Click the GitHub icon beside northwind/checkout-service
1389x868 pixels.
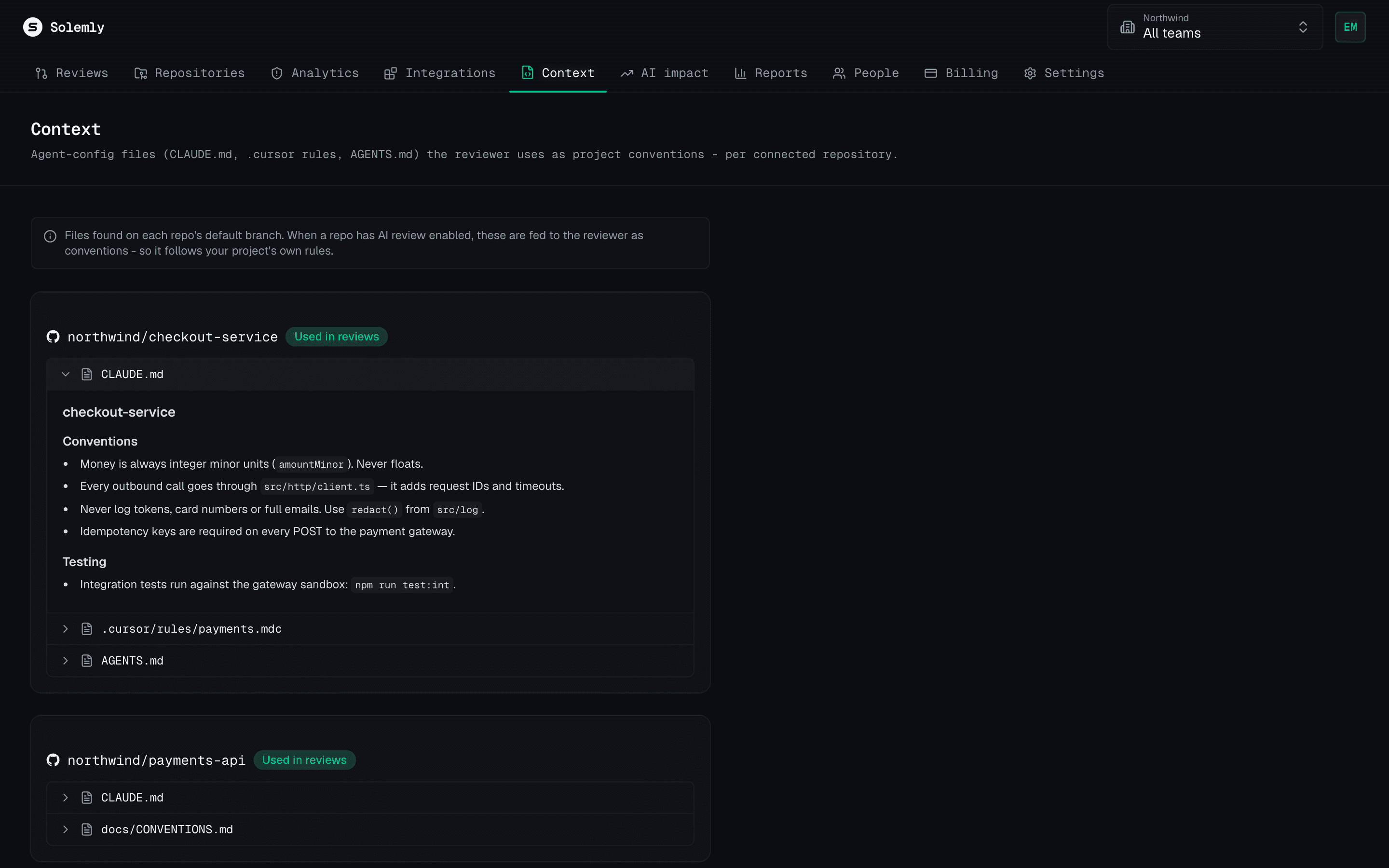53,337
